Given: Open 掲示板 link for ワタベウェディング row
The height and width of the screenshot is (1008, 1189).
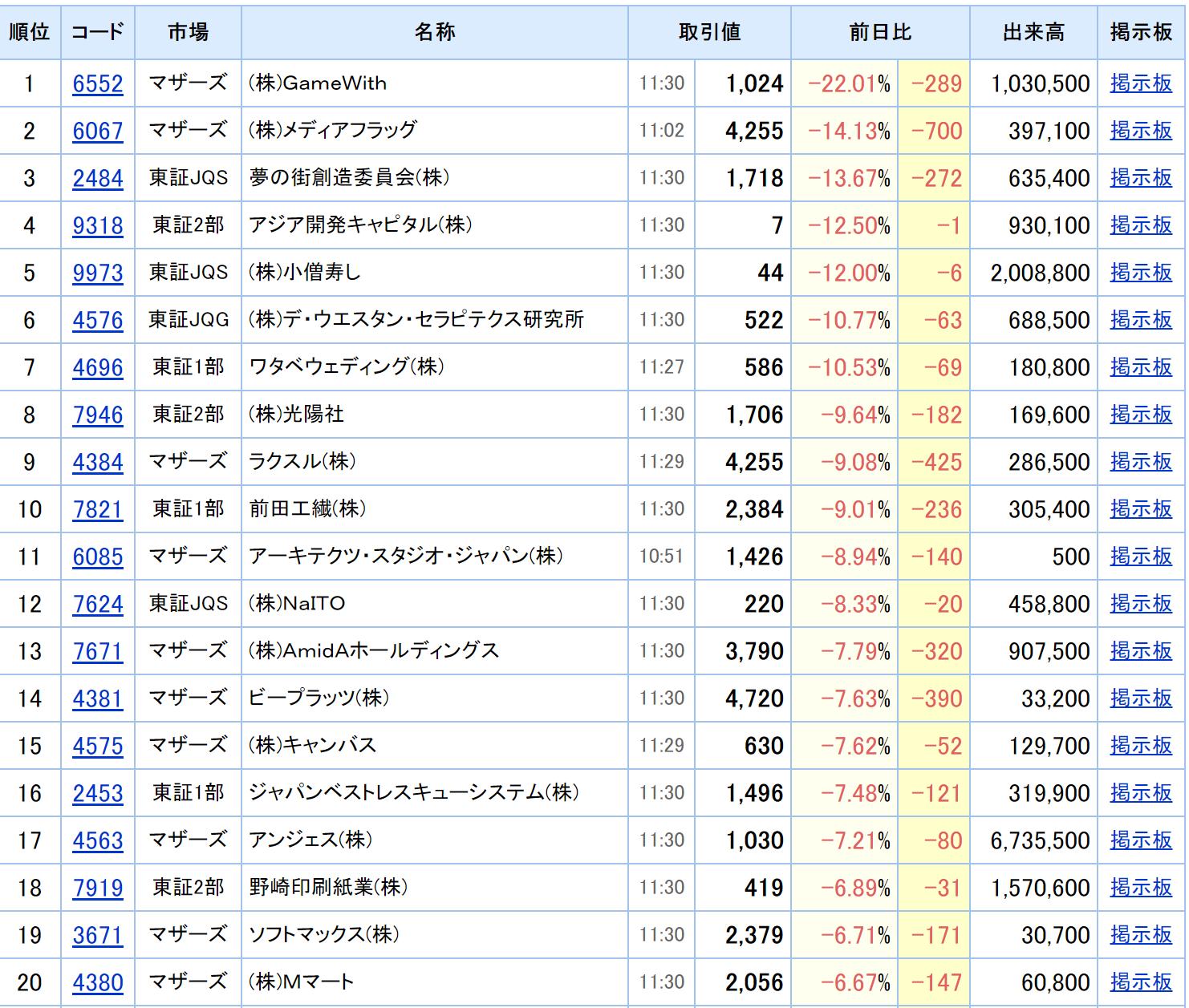Looking at the screenshot, I should (1141, 366).
